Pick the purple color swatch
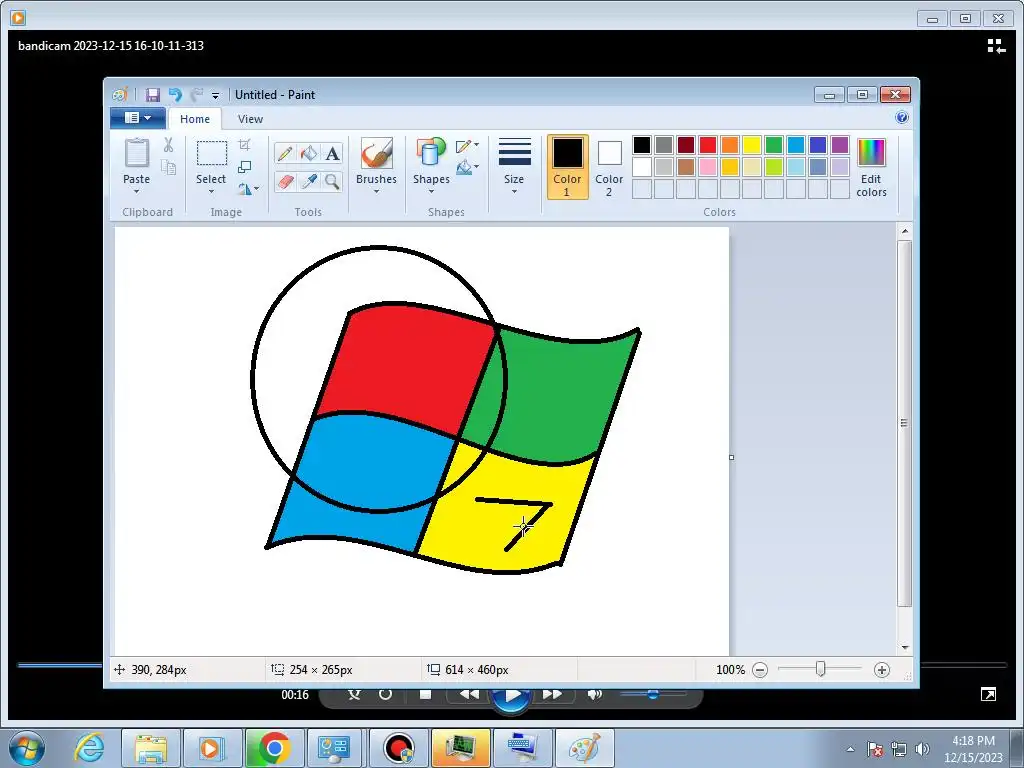Screen dimensions: 1024x768 [x=840, y=144]
